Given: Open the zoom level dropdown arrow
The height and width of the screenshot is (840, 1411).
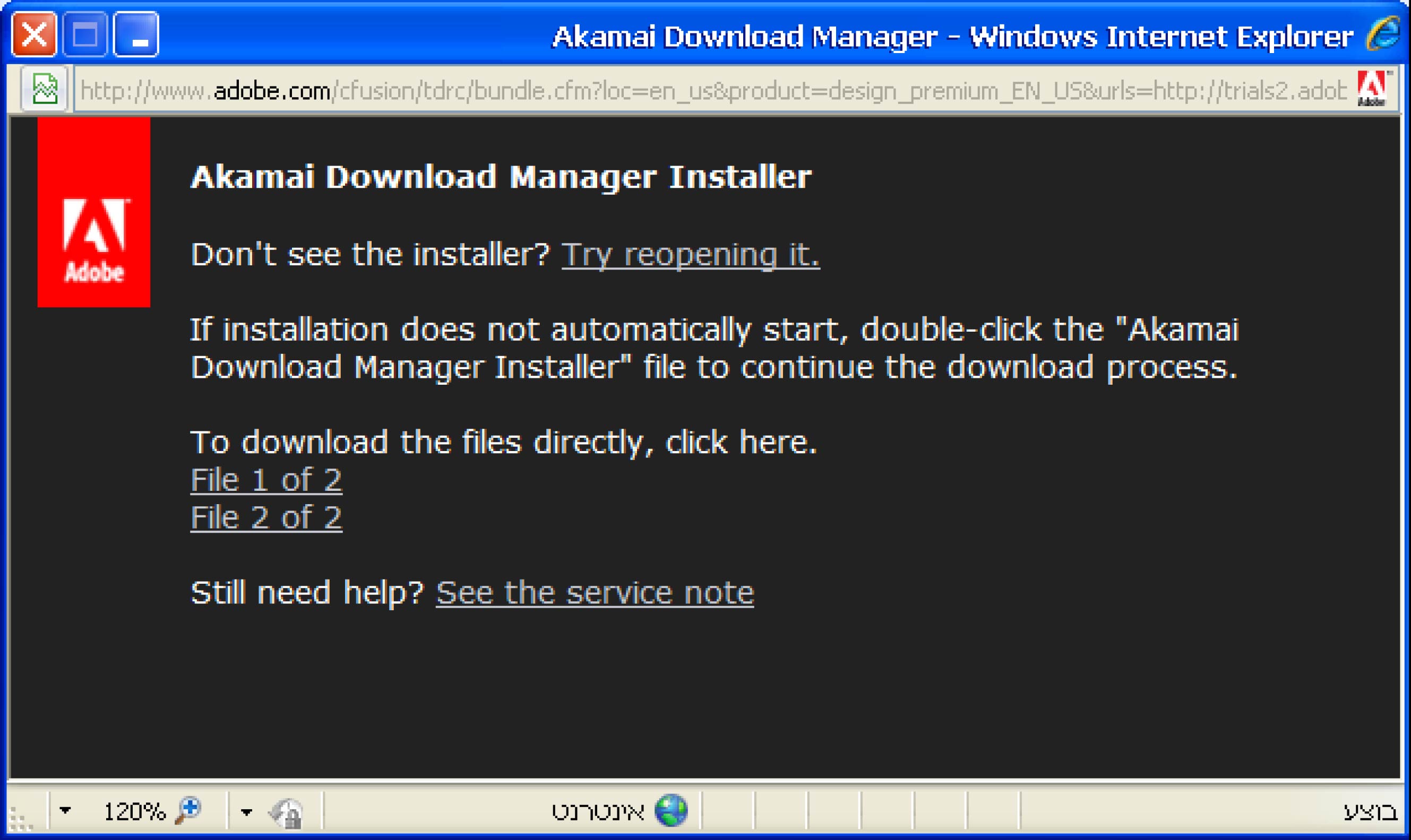Looking at the screenshot, I should (x=66, y=811).
